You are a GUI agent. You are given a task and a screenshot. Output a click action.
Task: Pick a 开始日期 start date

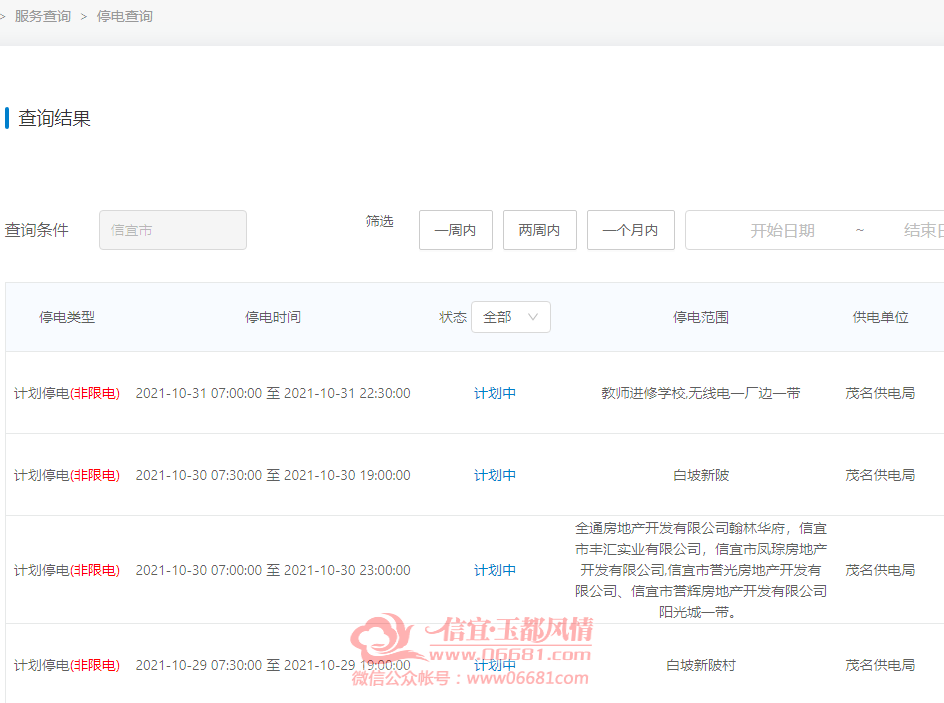click(782, 230)
